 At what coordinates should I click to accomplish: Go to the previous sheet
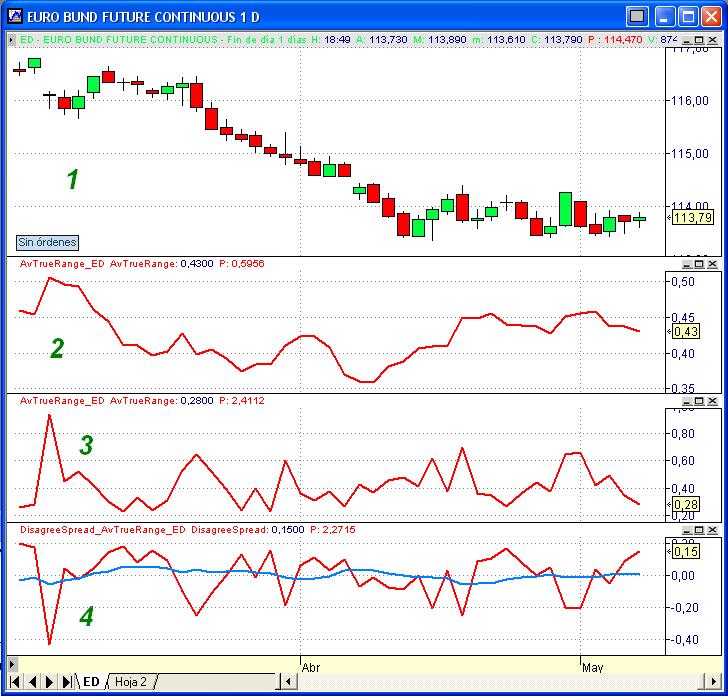pyautogui.click(x=32, y=682)
